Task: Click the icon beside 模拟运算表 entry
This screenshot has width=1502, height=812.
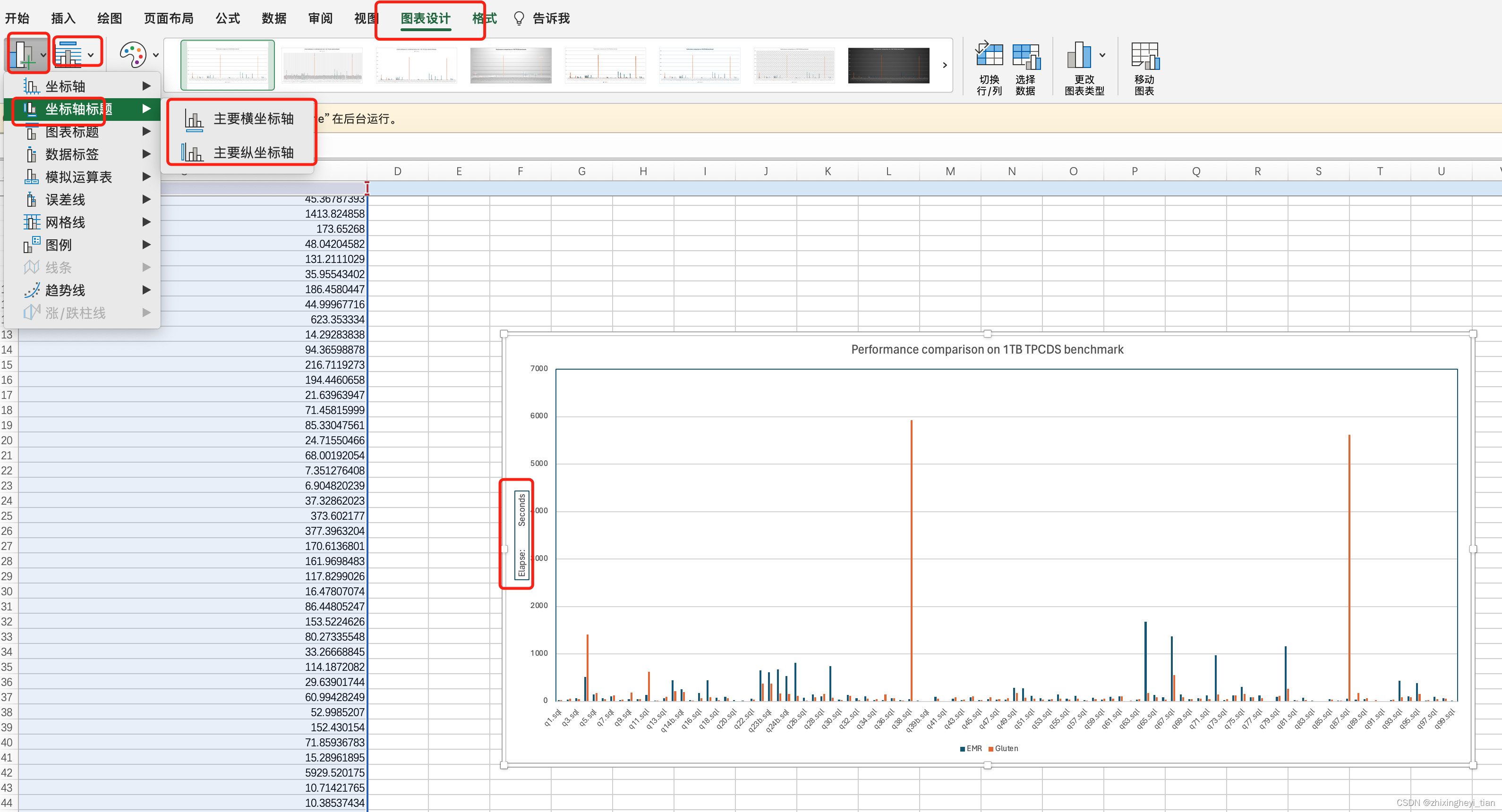Action: click(x=31, y=177)
